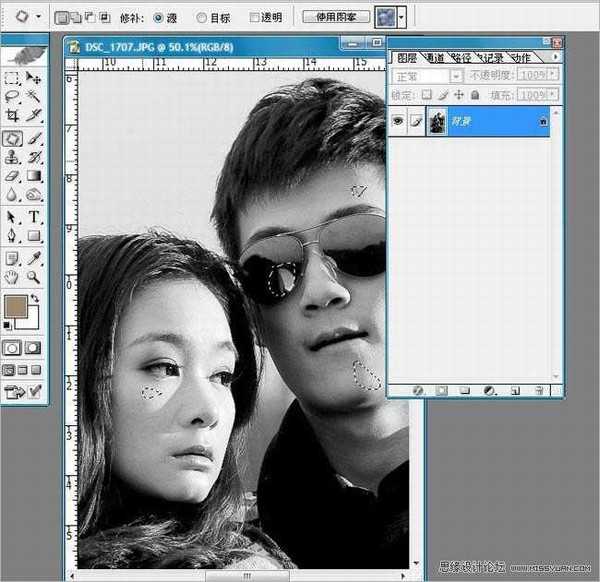Create a new layer from panel bottom
This screenshot has height=582, width=600.
[514, 390]
